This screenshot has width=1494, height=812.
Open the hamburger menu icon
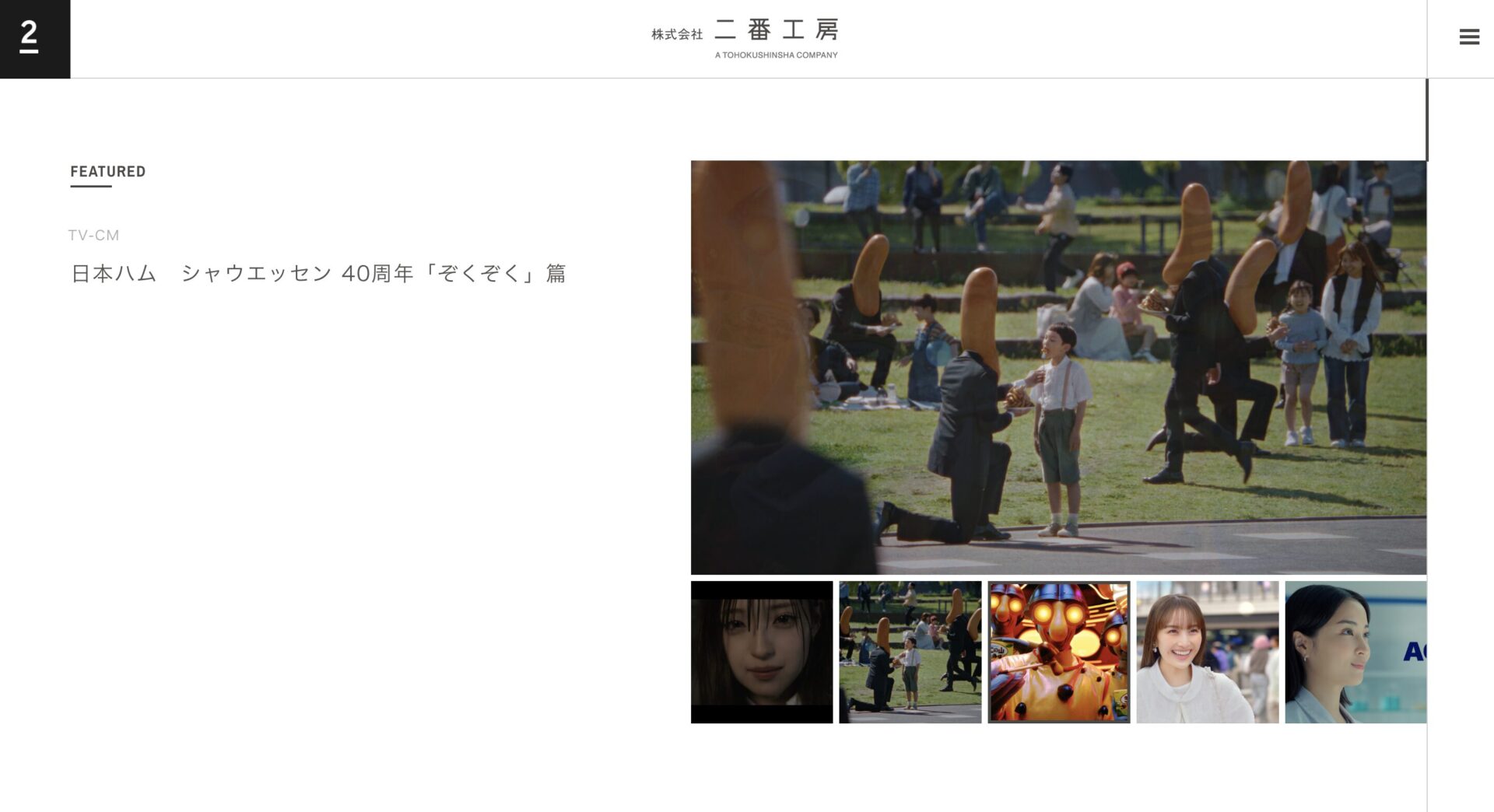[1468, 37]
